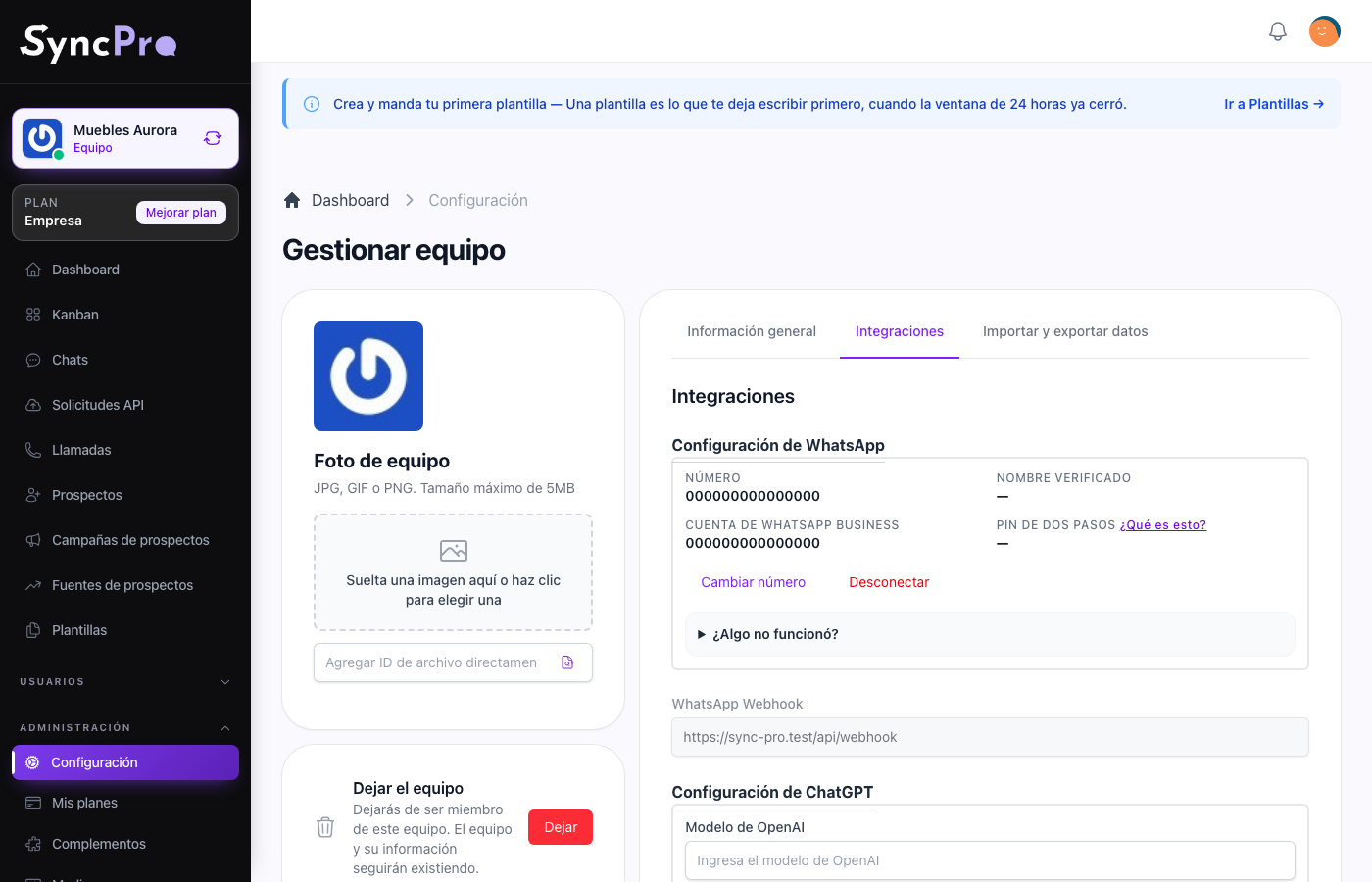This screenshot has height=882, width=1372.
Task: Click the Mis planes card icon
Action: coord(33,803)
